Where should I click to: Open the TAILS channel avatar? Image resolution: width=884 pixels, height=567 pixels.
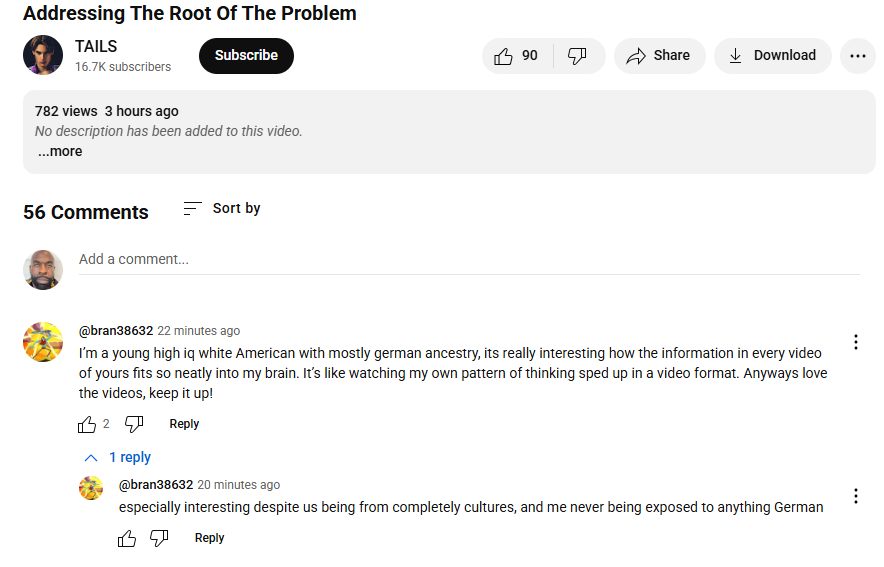click(x=43, y=55)
